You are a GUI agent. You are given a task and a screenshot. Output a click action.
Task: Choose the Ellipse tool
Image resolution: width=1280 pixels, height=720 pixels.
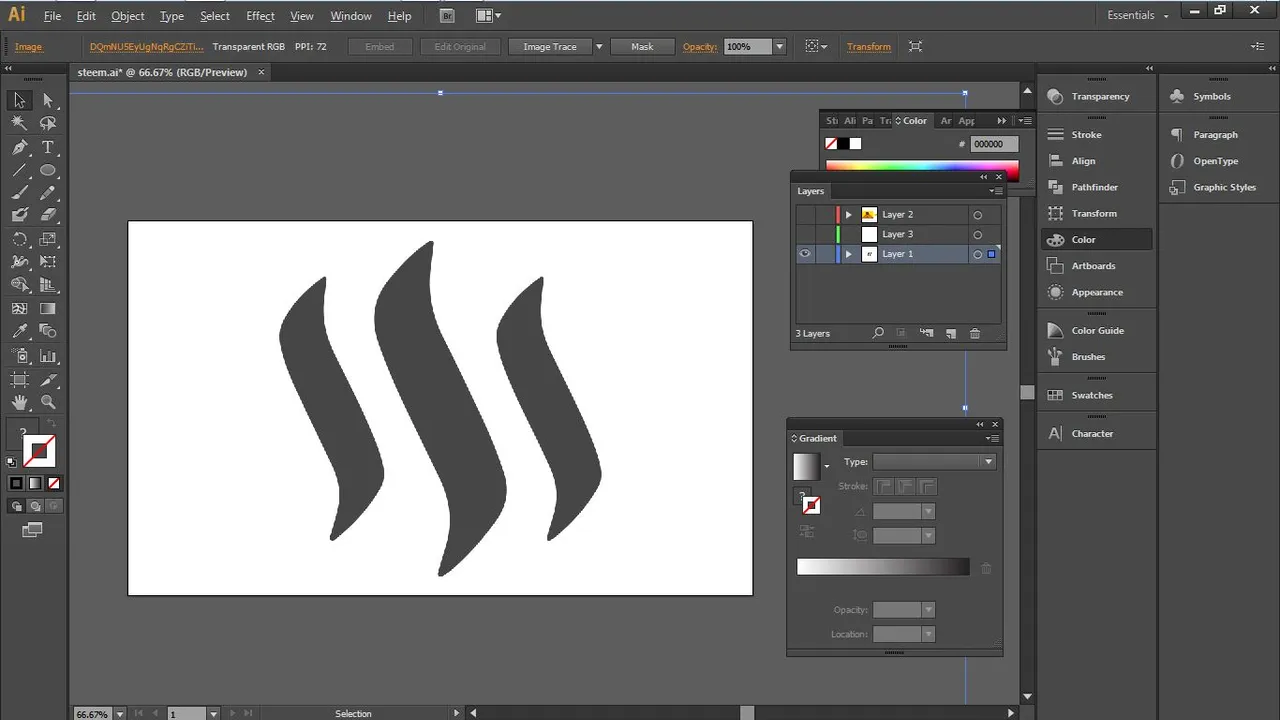48,170
